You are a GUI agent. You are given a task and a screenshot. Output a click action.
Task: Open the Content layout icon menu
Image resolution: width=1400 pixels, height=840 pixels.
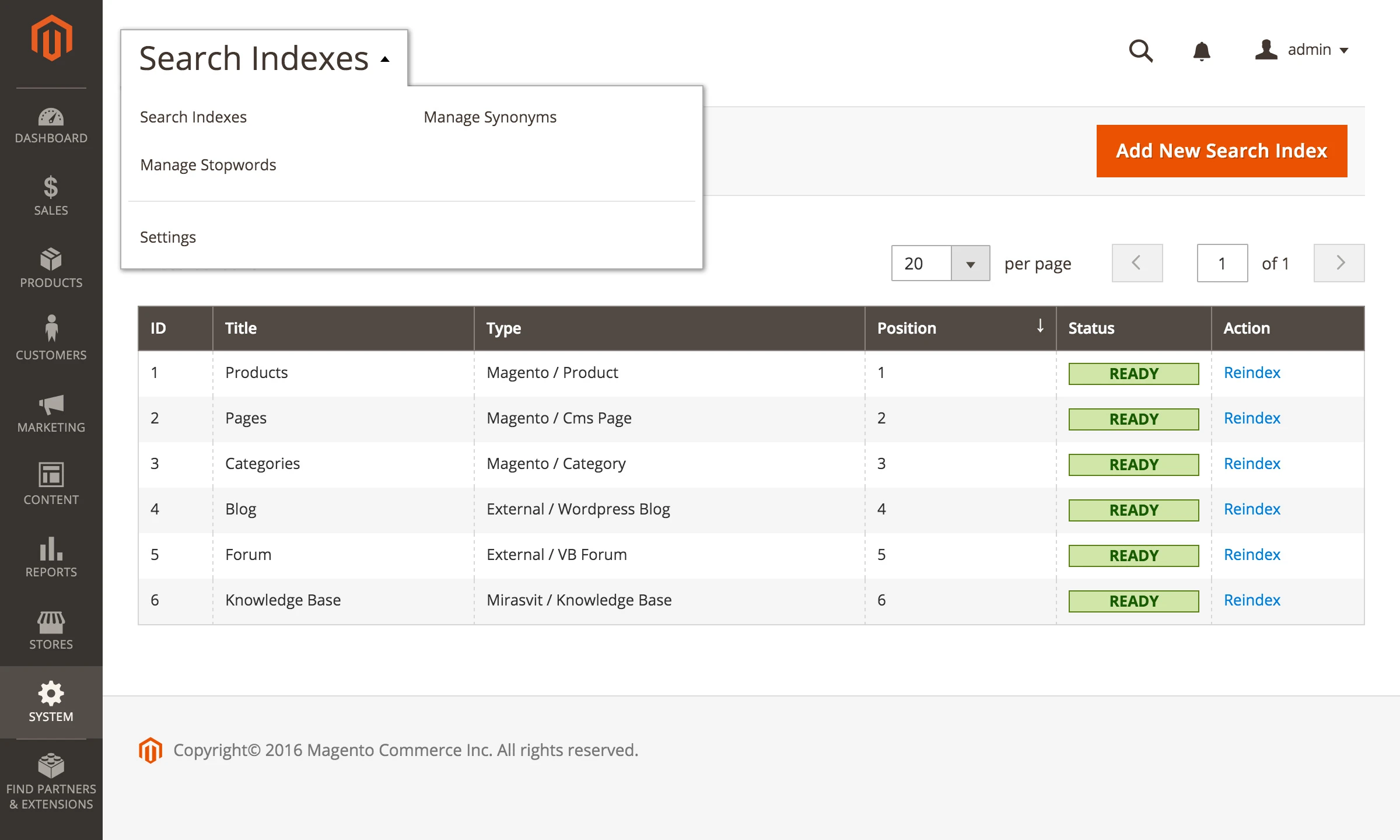pos(51,484)
